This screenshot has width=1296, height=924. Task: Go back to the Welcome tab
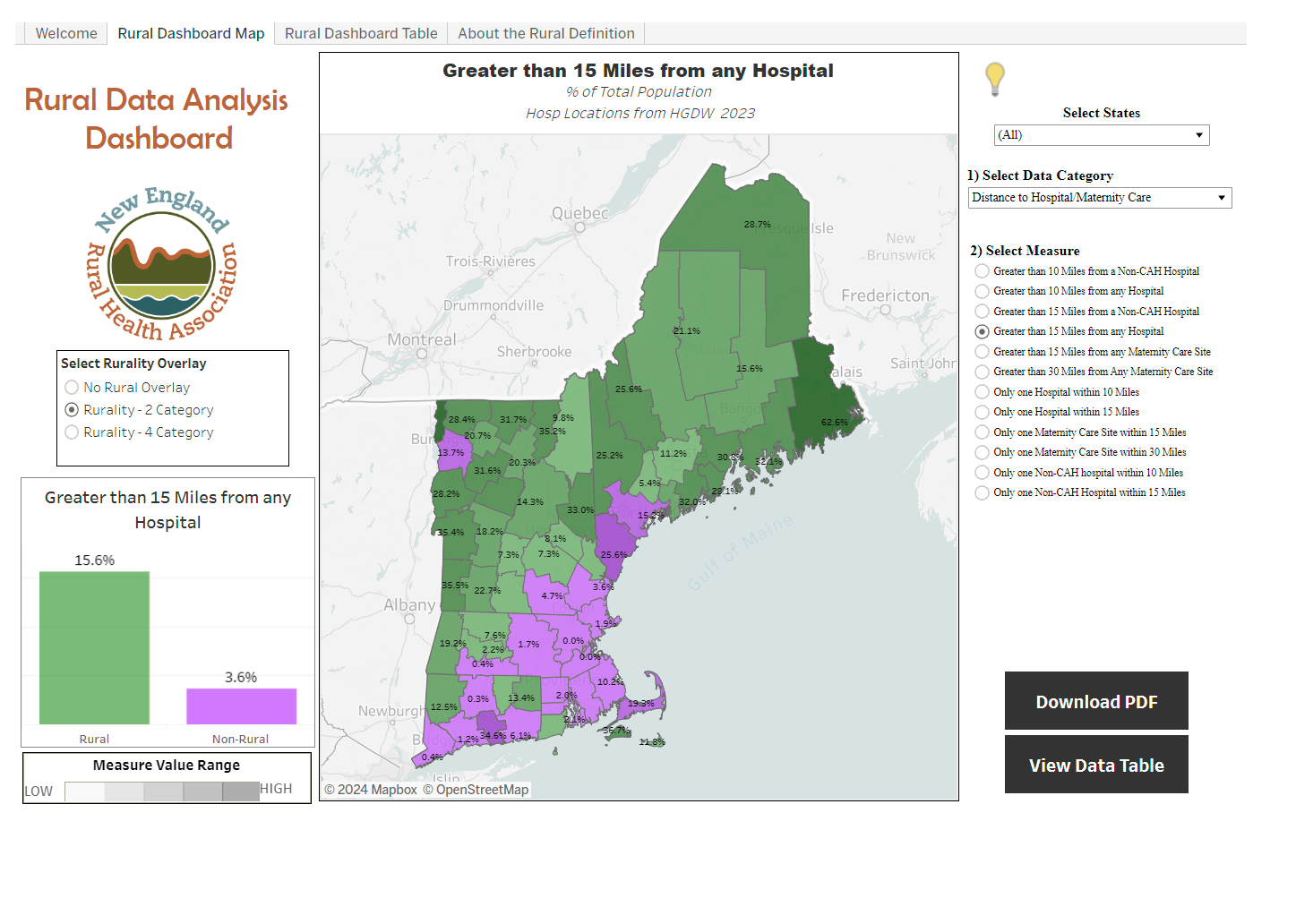66,32
